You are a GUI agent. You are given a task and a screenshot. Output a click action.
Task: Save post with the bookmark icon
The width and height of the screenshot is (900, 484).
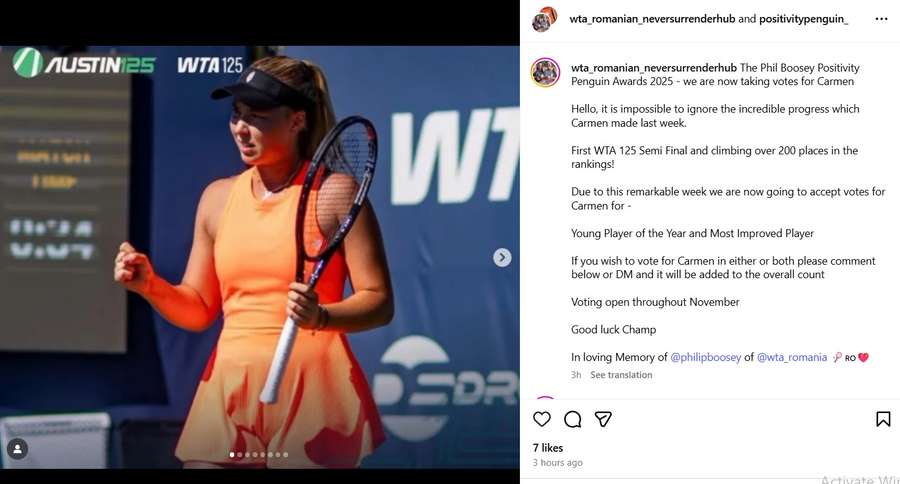point(883,419)
